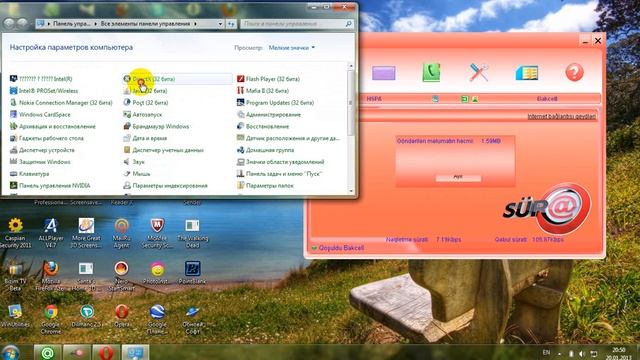The width and height of the screenshot is (640, 360).
Task: Open Диспетчер учетных данных
Action: coord(163,150)
